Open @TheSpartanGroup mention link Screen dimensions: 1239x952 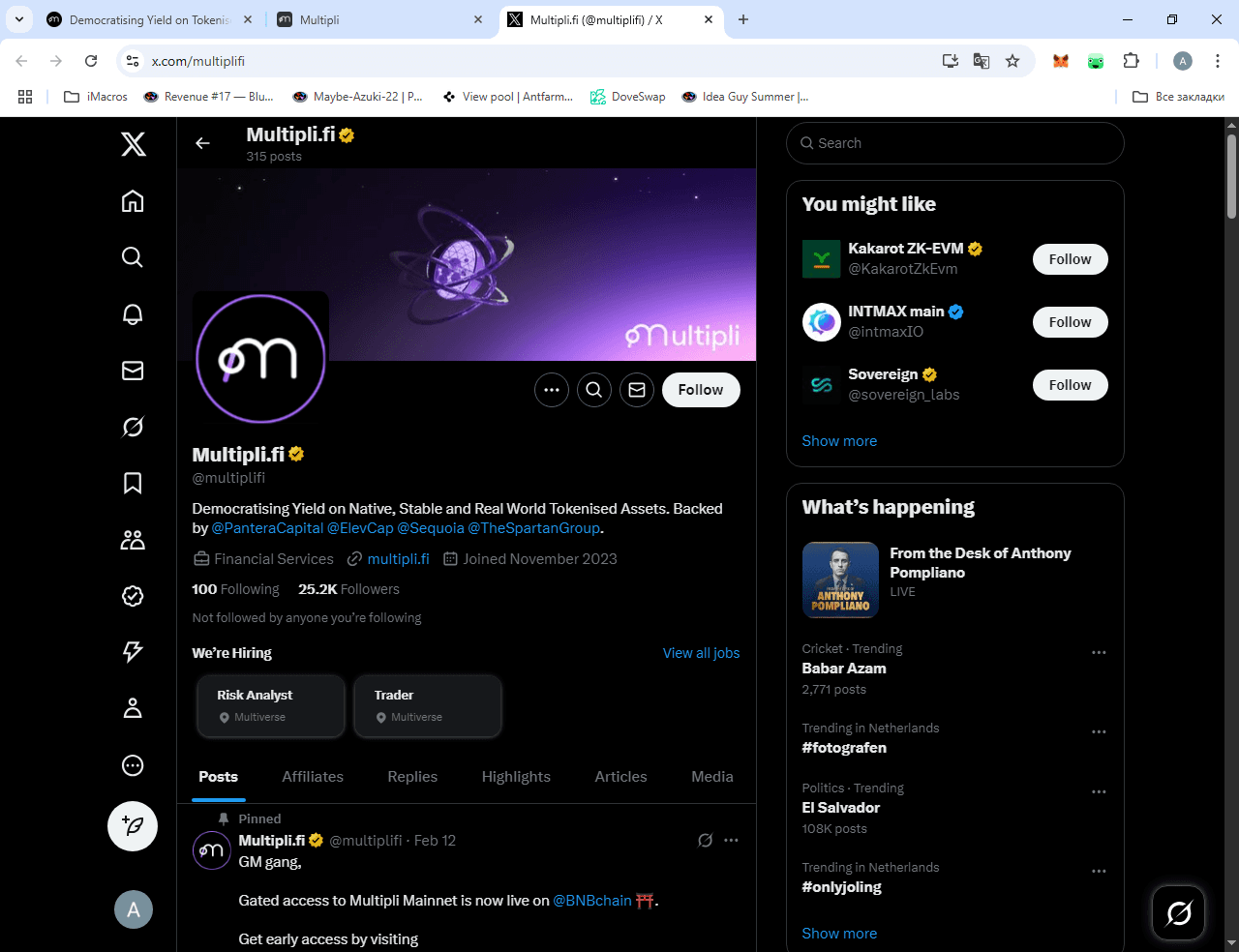tap(534, 528)
